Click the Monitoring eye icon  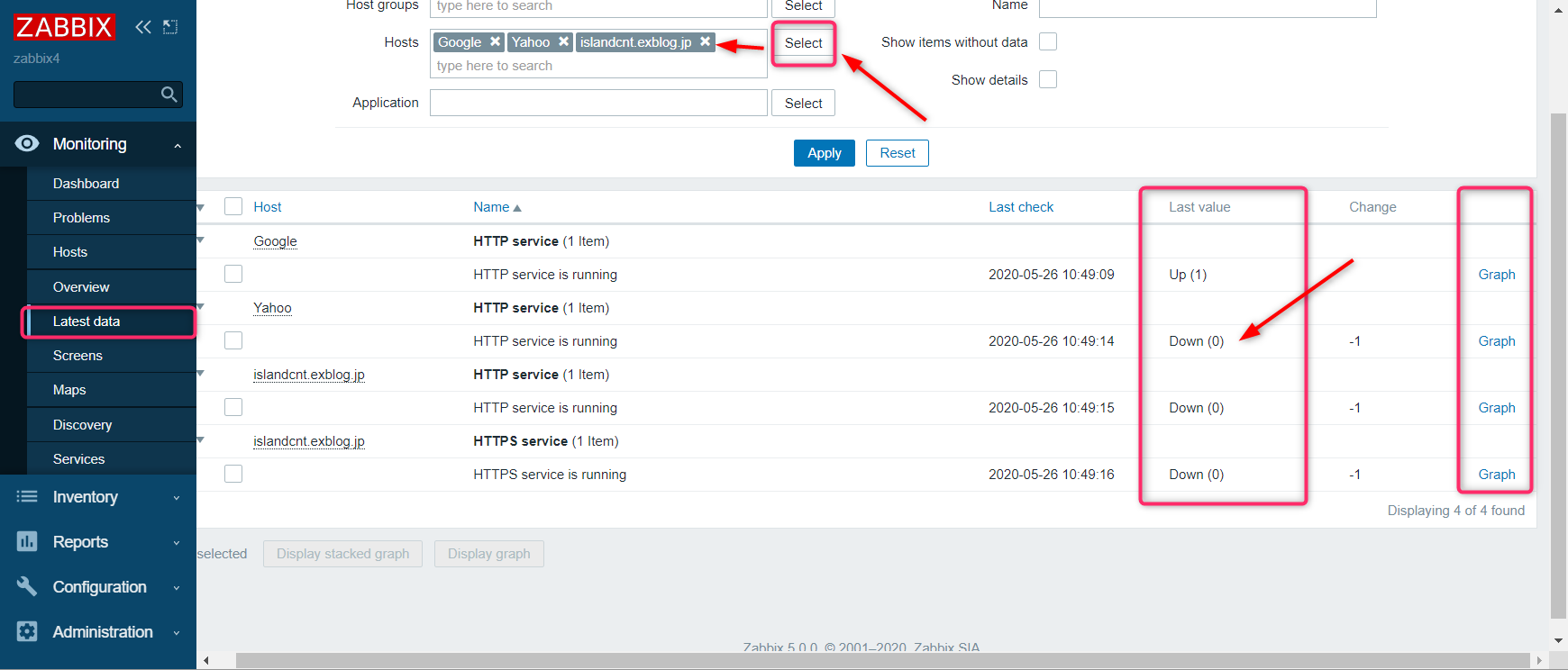27,143
